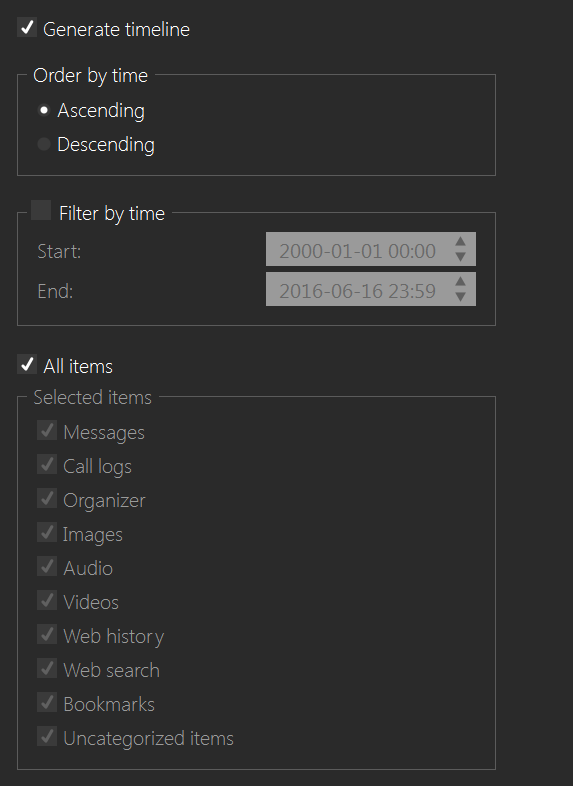Select Descending order radio button

tap(44, 144)
